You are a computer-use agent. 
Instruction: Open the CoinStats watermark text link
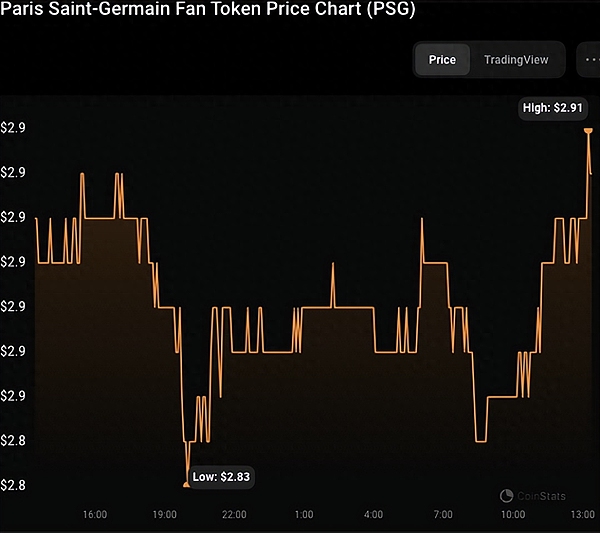[541, 495]
